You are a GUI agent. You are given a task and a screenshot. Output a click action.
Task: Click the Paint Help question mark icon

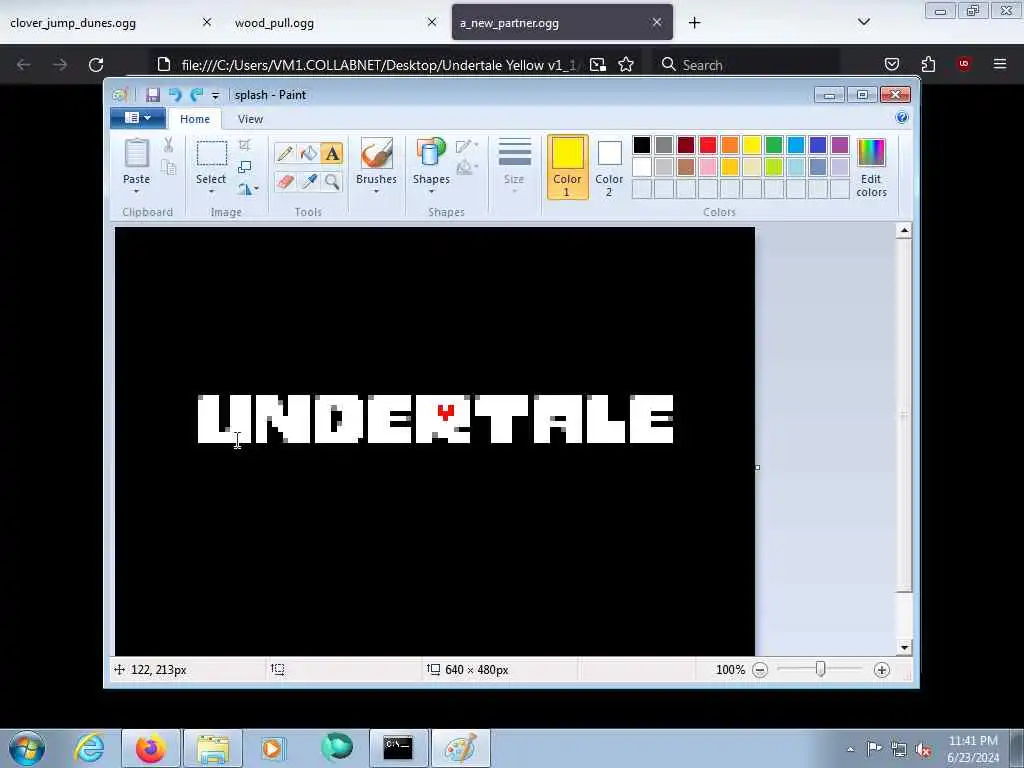pyautogui.click(x=902, y=118)
